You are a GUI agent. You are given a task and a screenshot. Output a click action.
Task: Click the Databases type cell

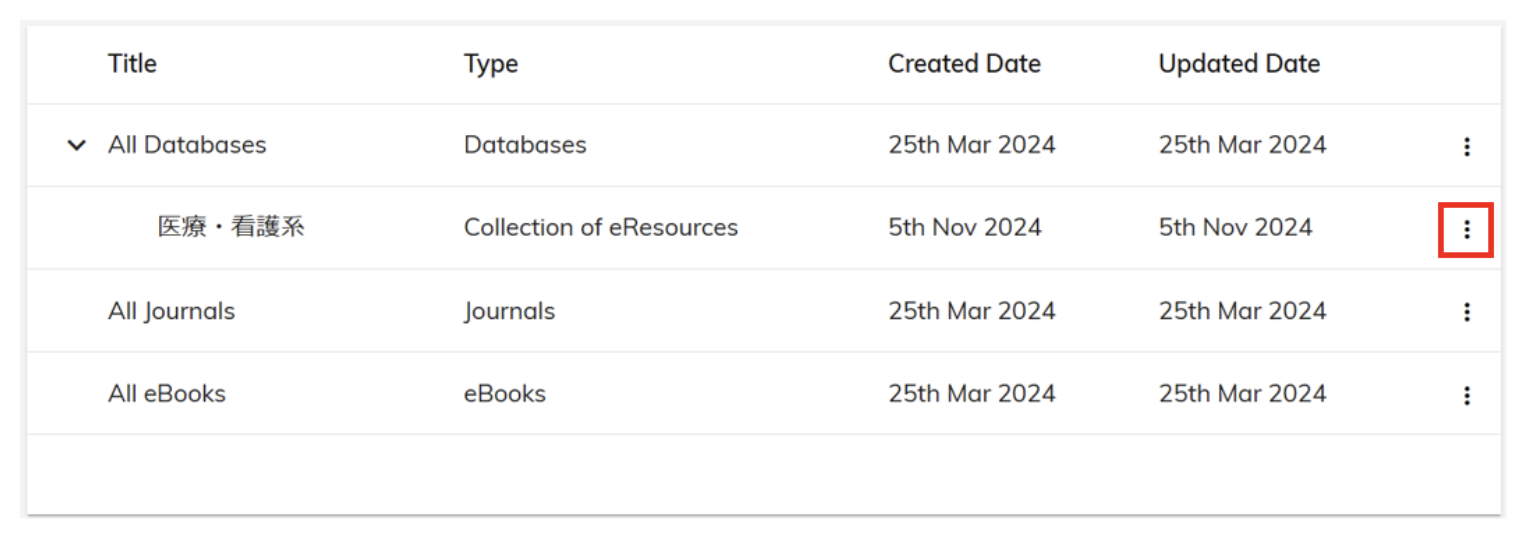[525, 145]
